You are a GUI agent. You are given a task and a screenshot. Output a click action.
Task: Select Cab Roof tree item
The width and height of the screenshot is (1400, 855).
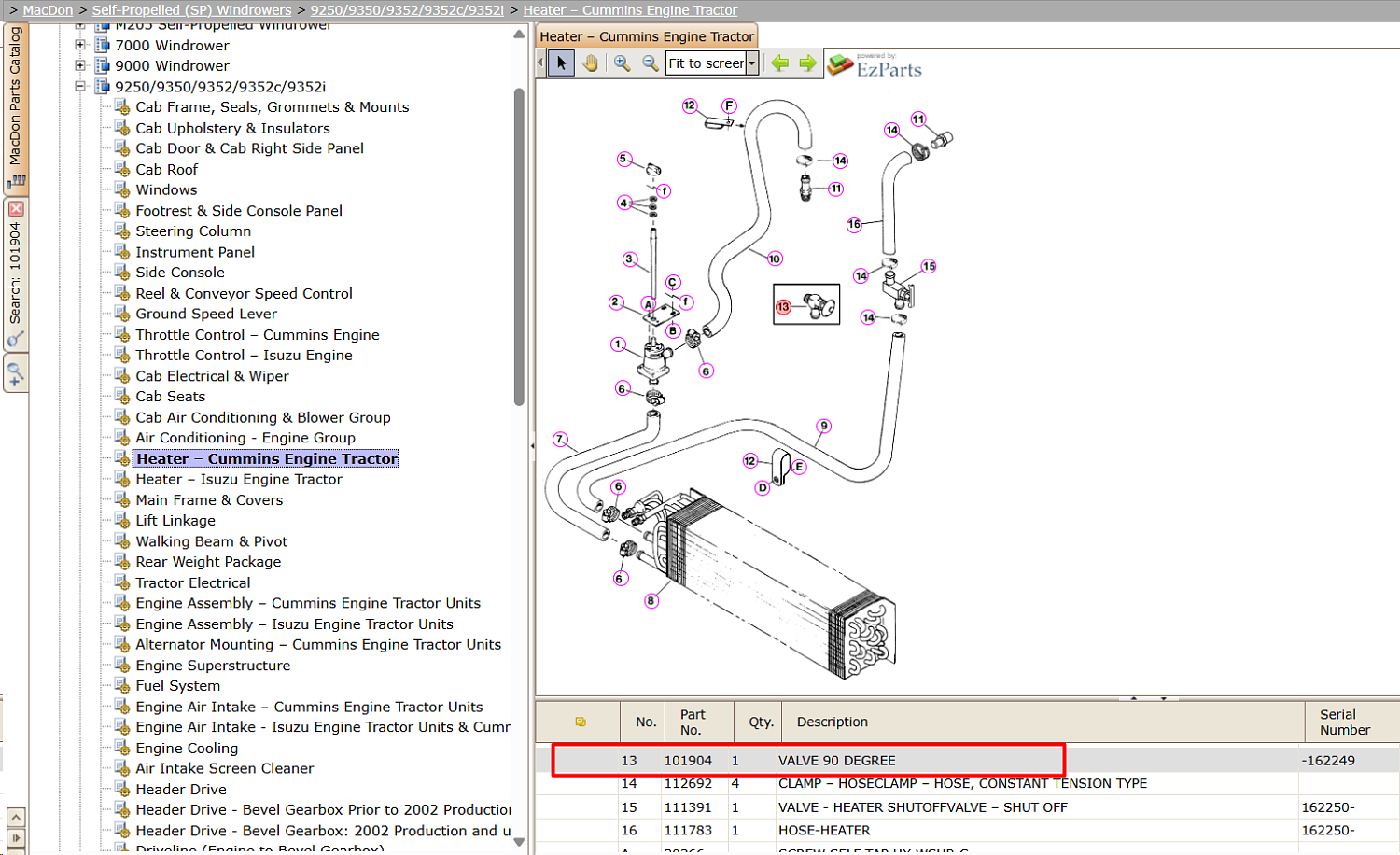coord(167,169)
